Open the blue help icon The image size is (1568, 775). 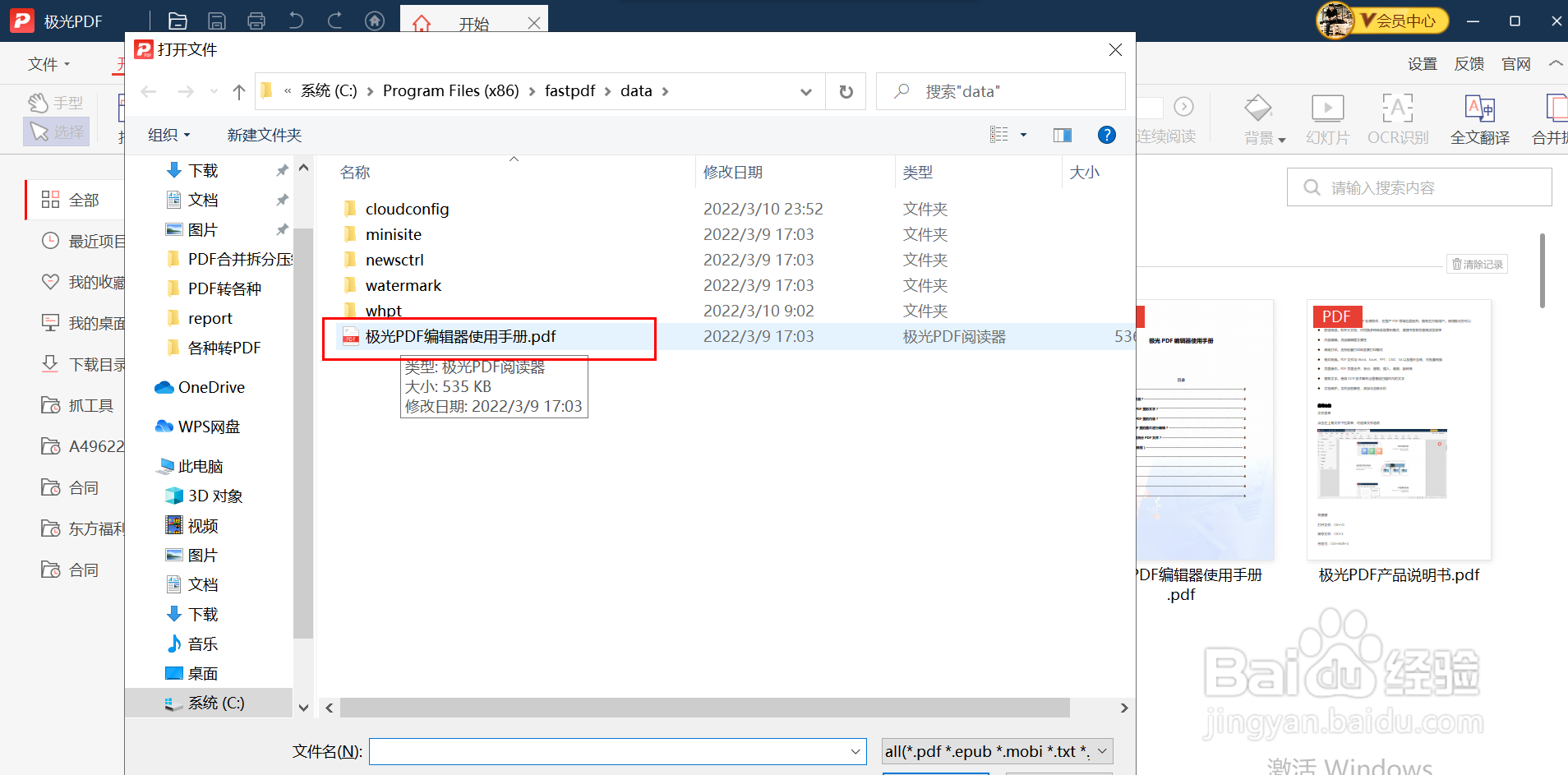[1107, 135]
